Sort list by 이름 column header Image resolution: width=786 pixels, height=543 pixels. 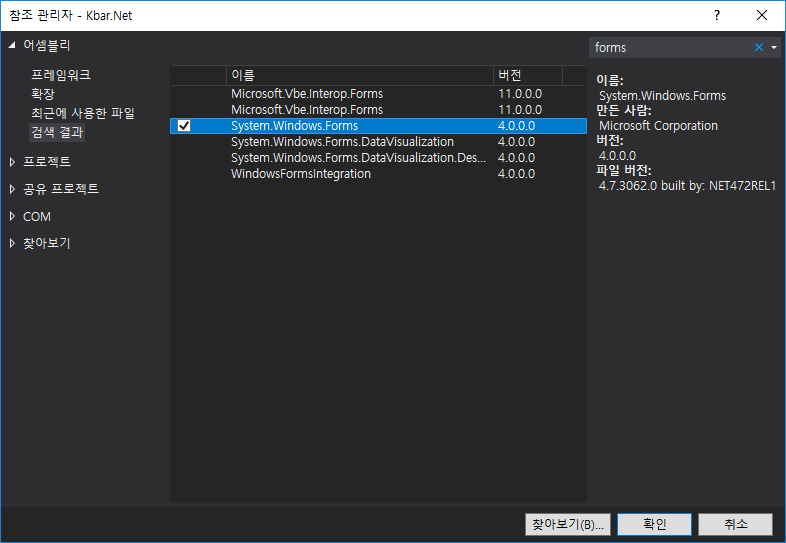pyautogui.click(x=359, y=75)
